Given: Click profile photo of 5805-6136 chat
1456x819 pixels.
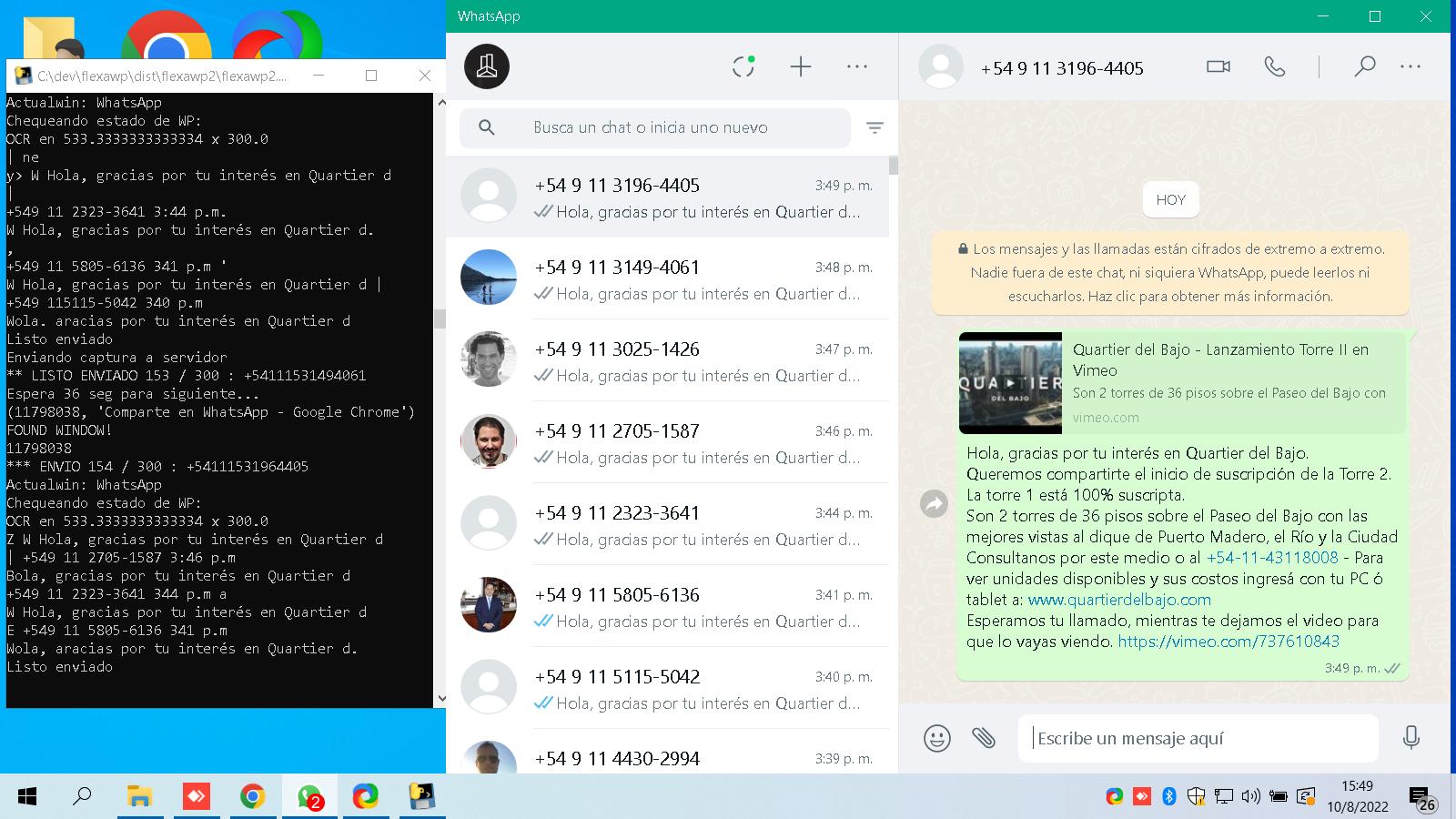Looking at the screenshot, I should [x=489, y=605].
